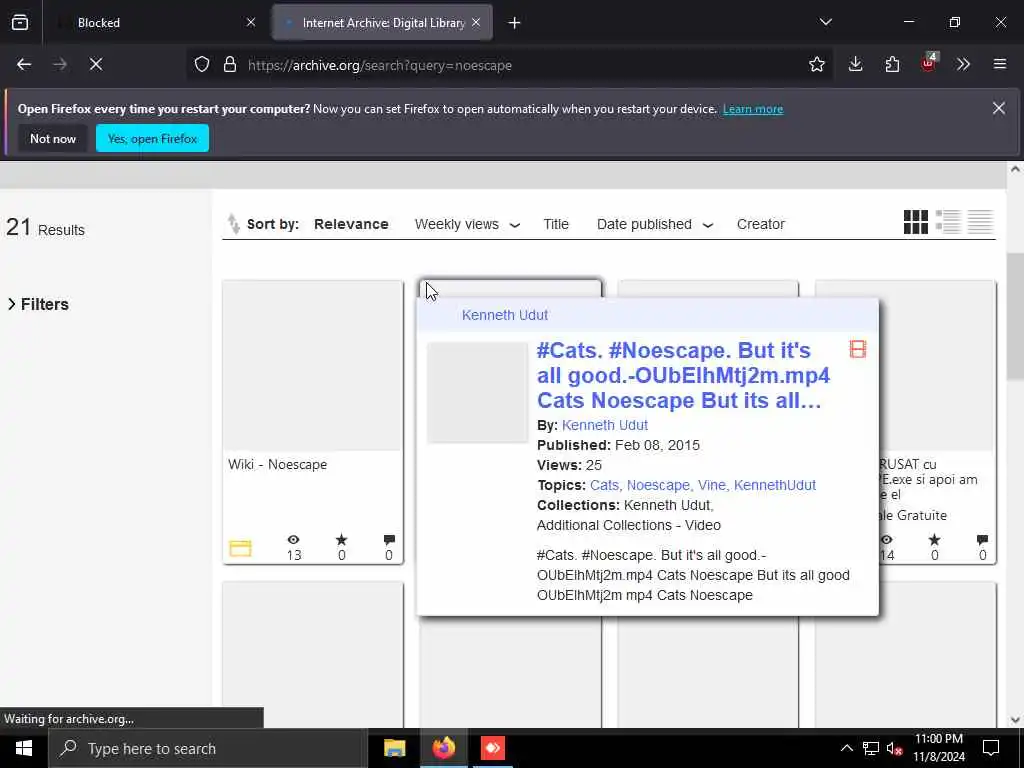Bookmark this page with star icon

click(816, 65)
